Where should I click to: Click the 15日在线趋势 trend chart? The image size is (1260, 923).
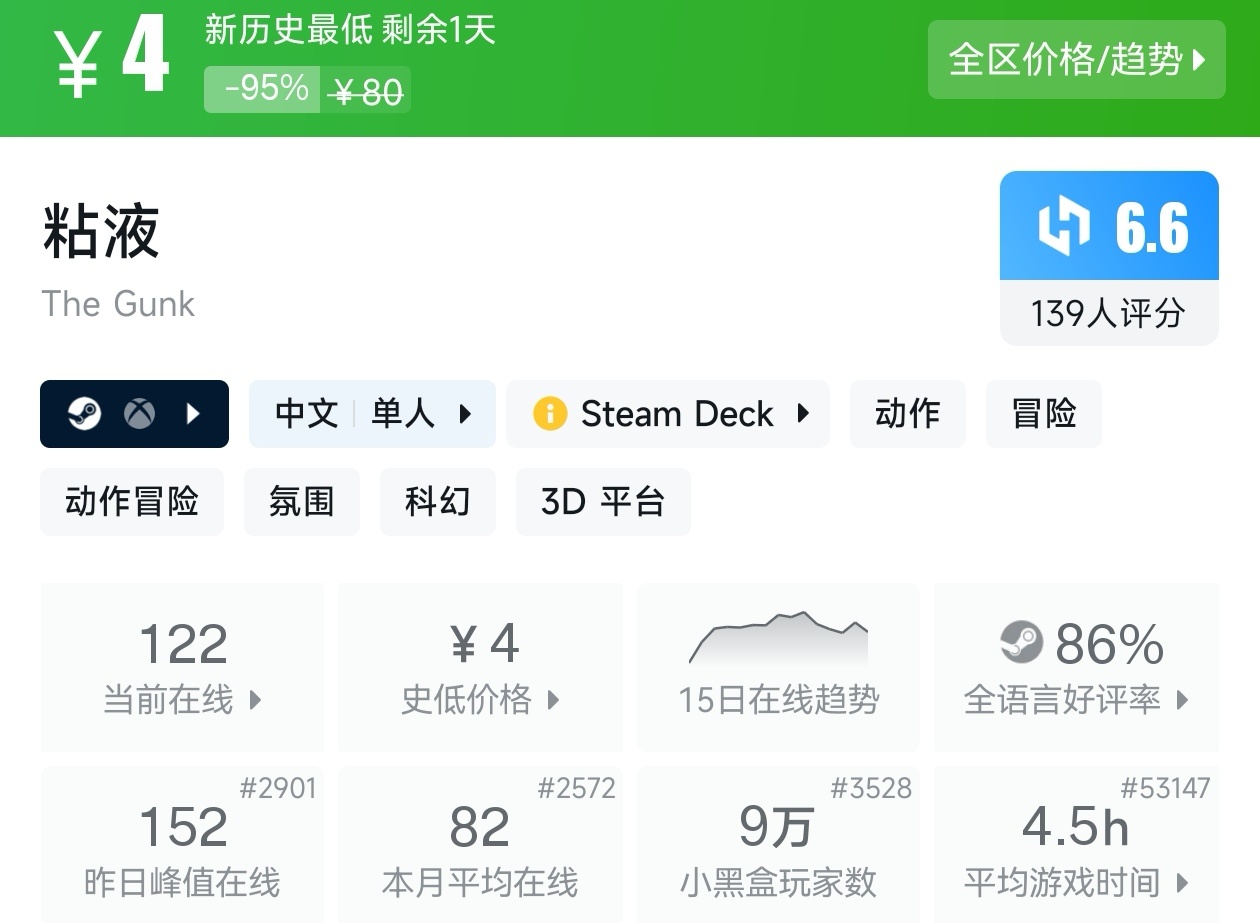click(x=778, y=668)
